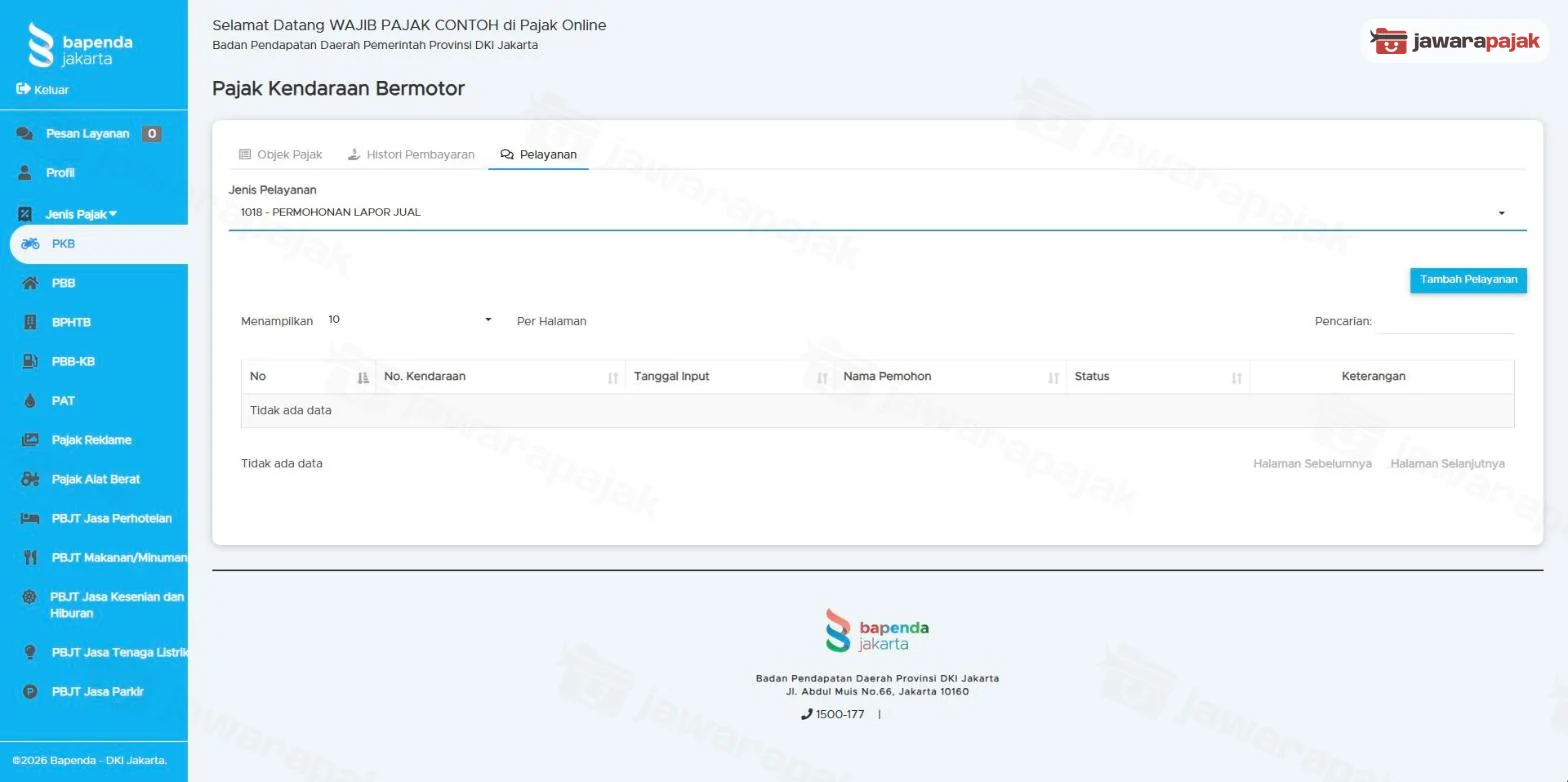Screen dimensions: 1568x782
Task: Click the PBJT Makanan/Minuman utensils icon
Action: coord(30,558)
